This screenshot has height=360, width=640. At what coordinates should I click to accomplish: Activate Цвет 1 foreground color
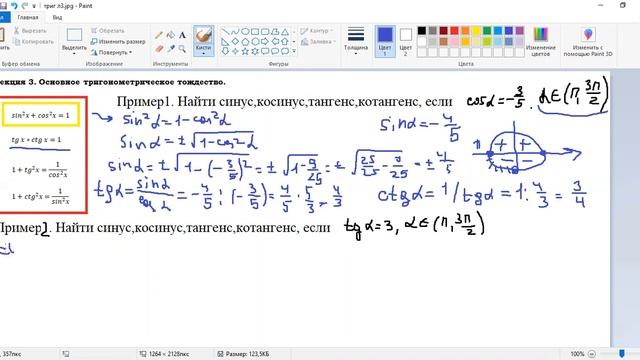(385, 41)
